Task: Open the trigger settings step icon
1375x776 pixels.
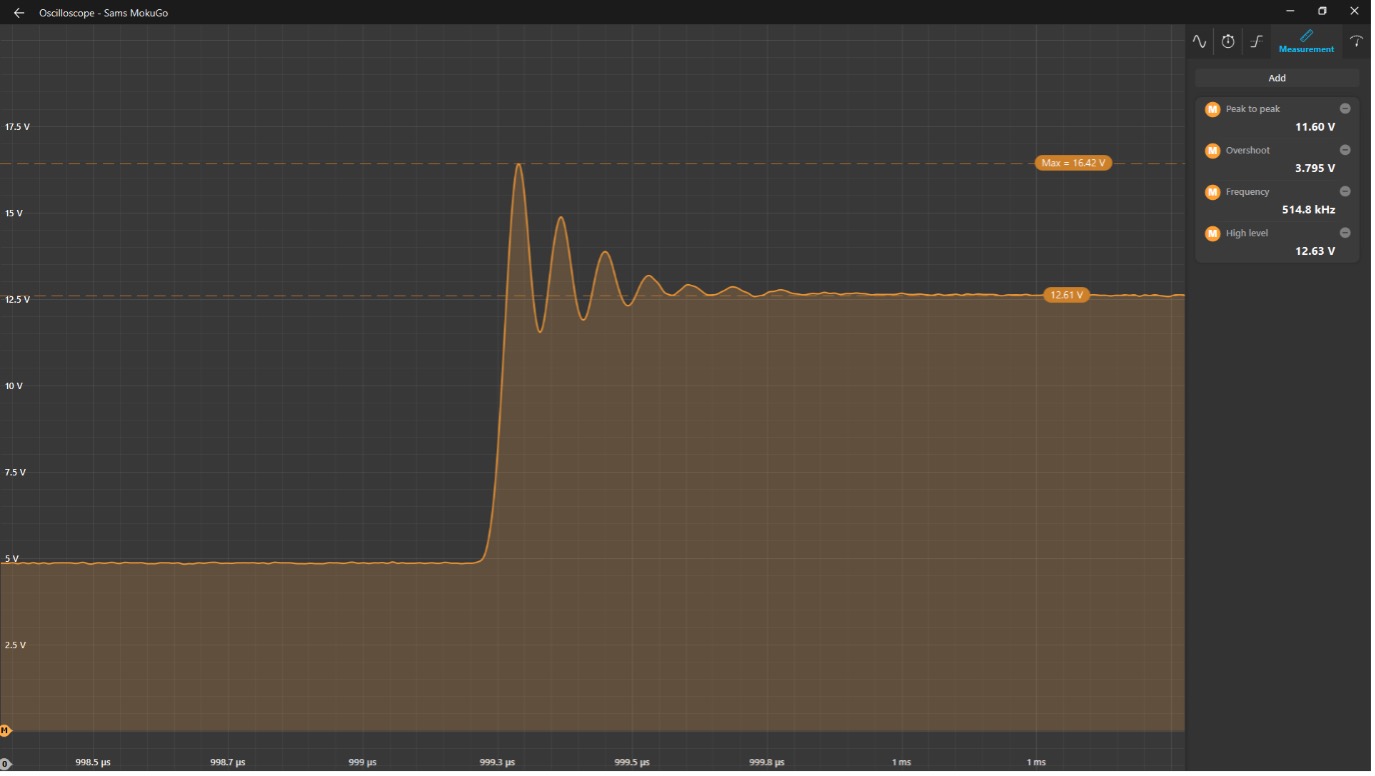Action: [1257, 42]
